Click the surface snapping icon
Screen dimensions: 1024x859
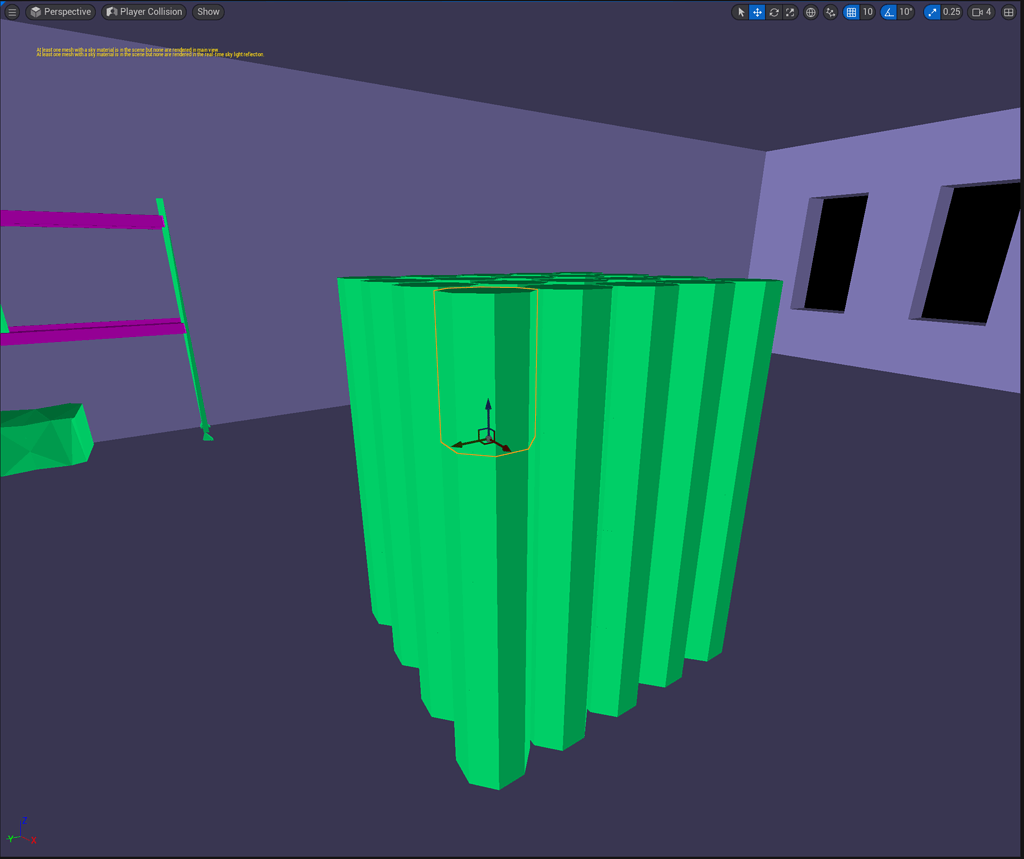click(830, 12)
